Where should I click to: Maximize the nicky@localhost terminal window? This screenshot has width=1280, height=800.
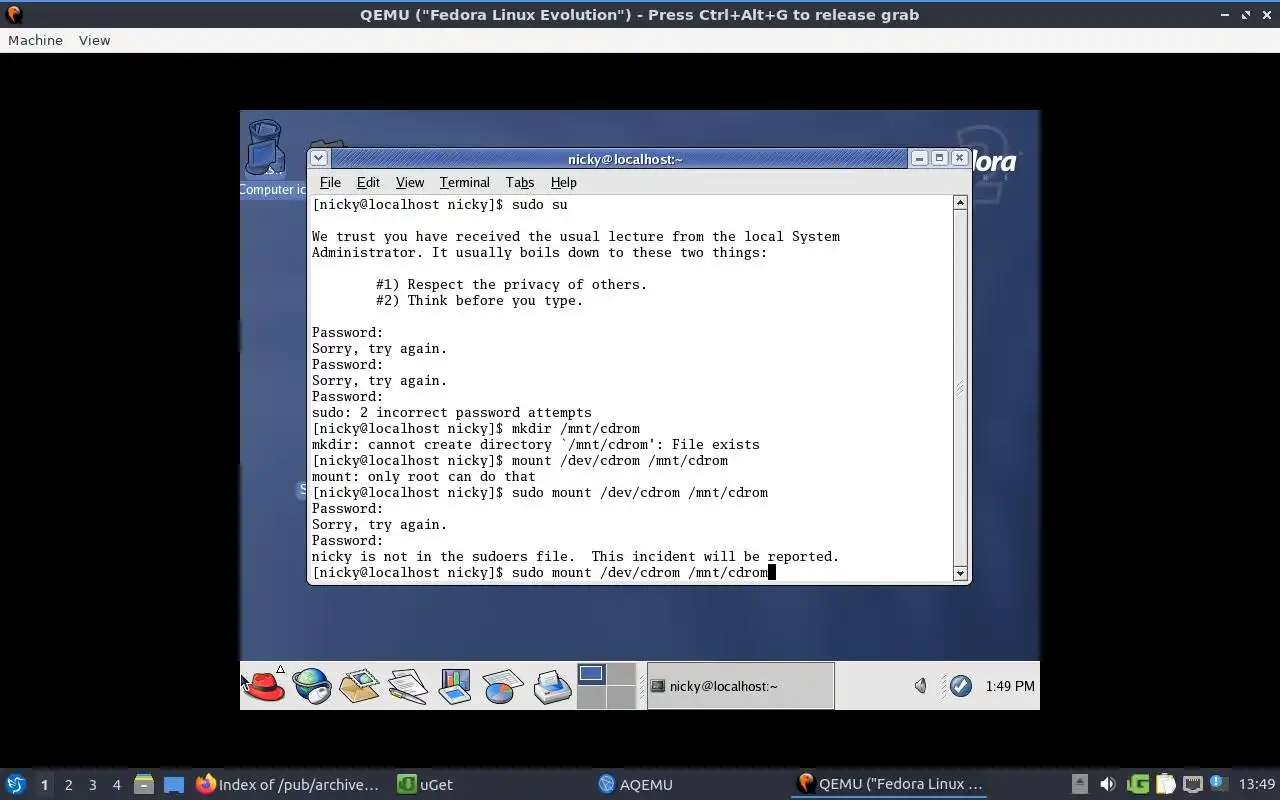pyautogui.click(x=939, y=158)
